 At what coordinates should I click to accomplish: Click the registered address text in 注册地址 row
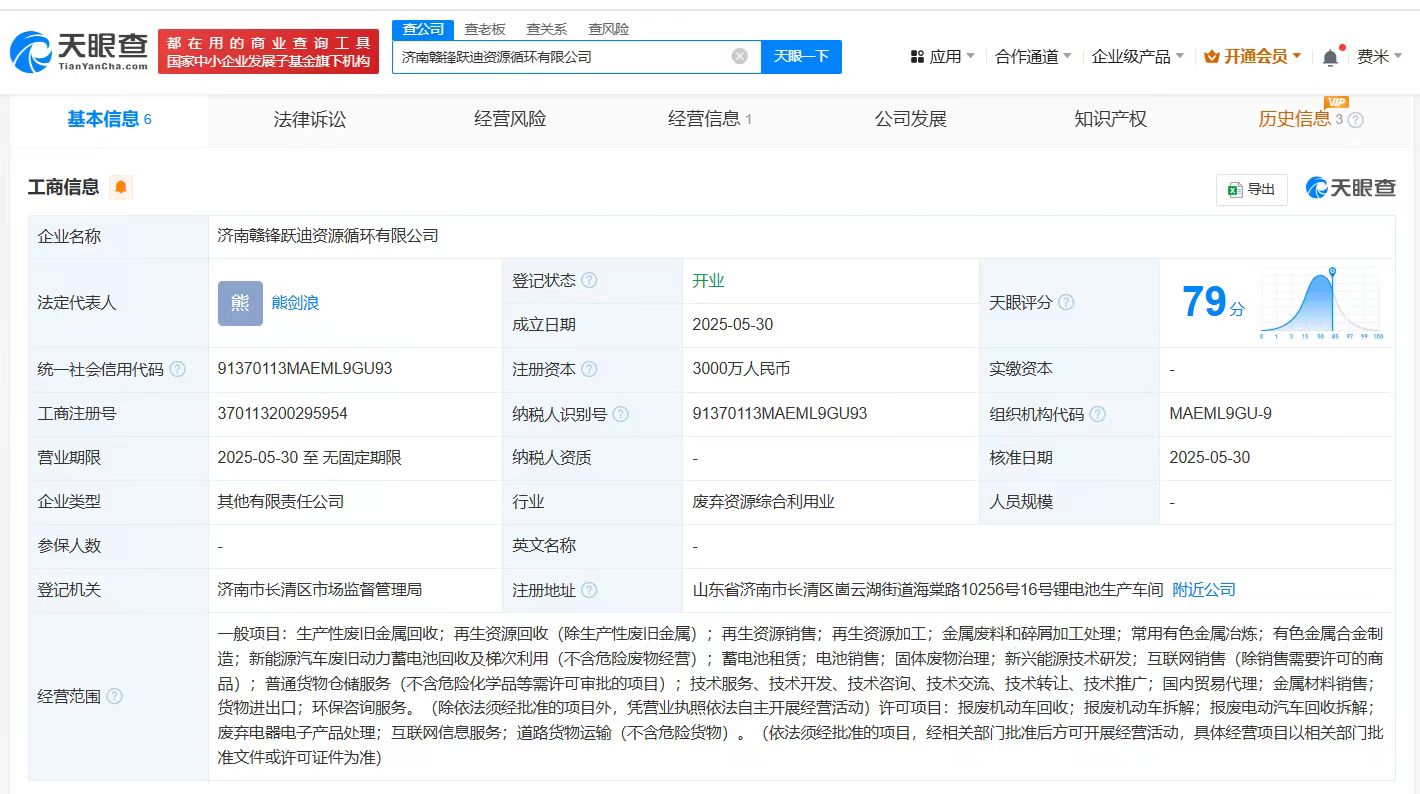click(x=928, y=590)
